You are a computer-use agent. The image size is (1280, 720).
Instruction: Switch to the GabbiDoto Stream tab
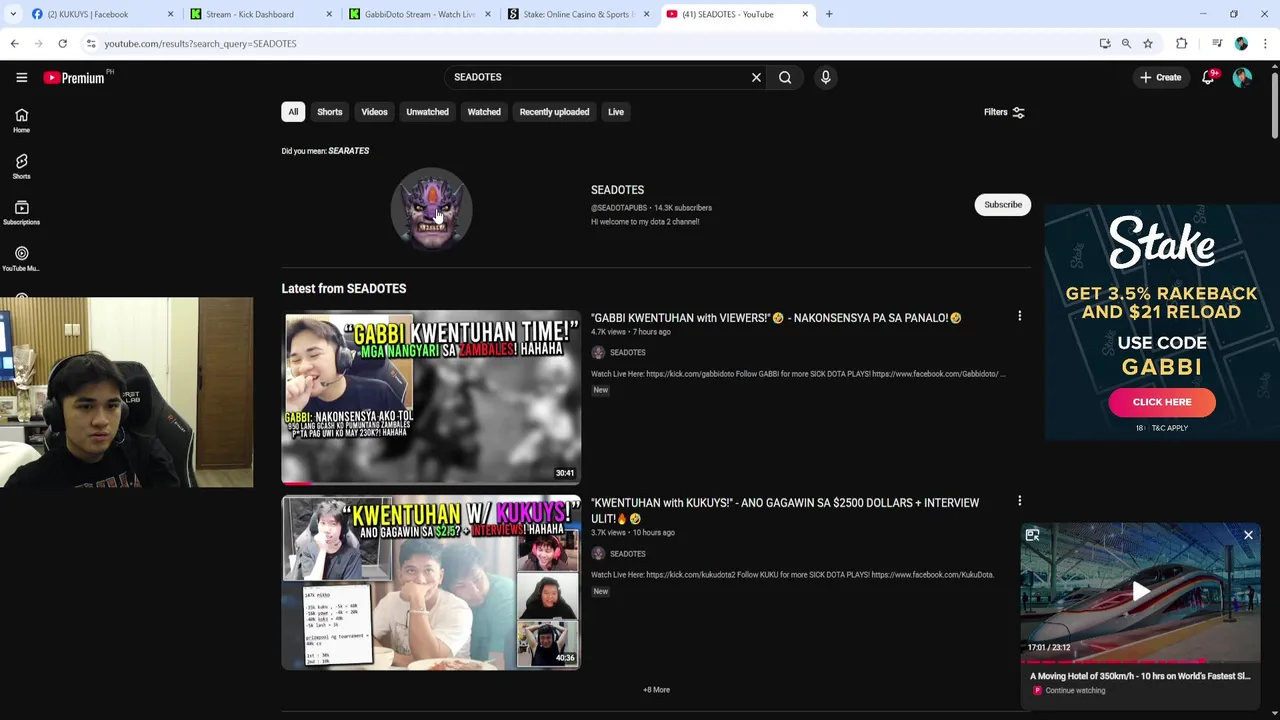[x=420, y=14]
